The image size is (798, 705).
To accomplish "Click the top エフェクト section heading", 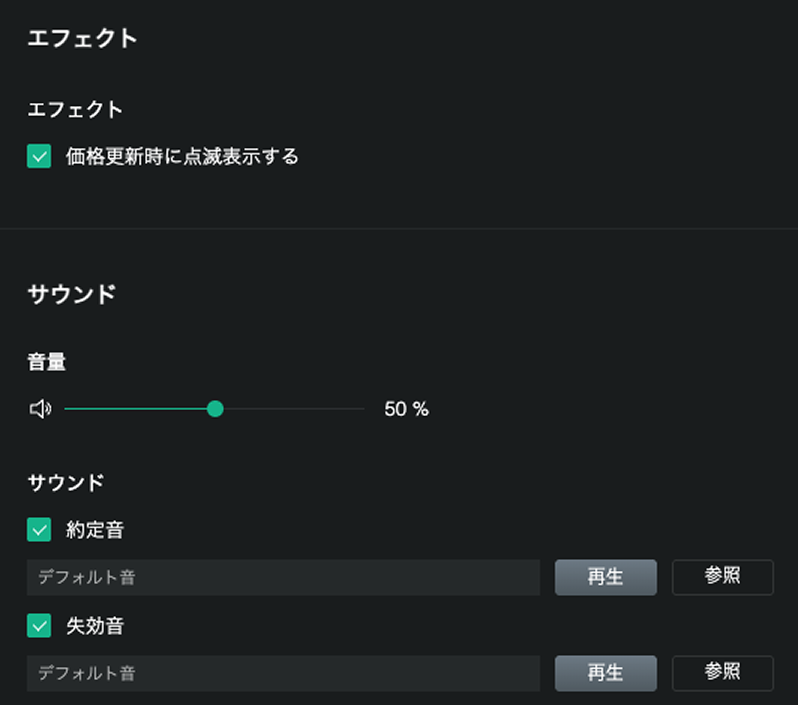I will (82, 39).
